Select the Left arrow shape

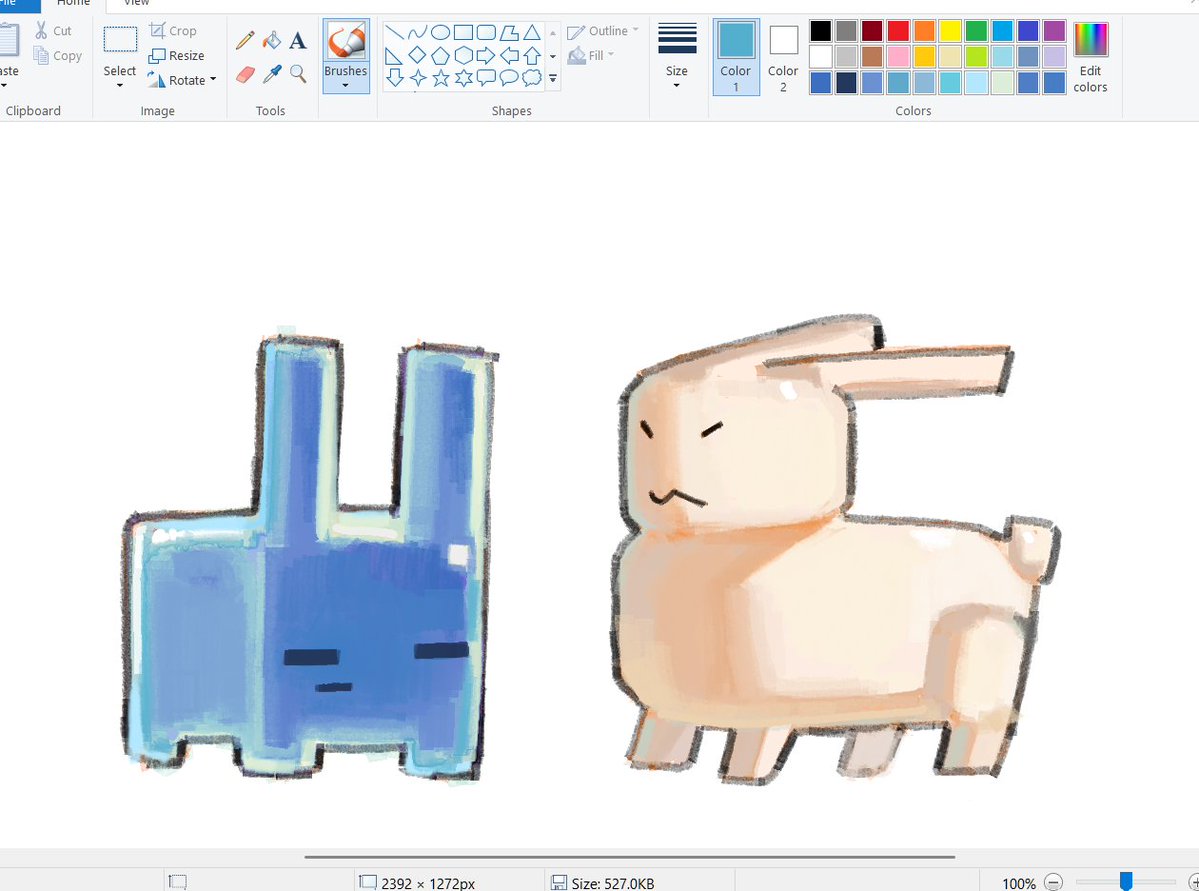point(509,55)
